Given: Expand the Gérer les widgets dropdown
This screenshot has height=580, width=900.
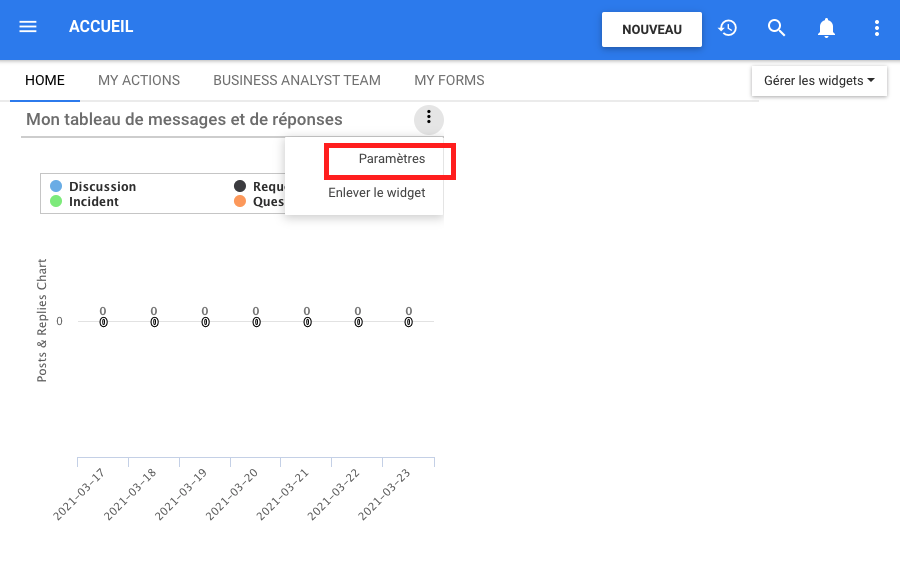Looking at the screenshot, I should [819, 81].
